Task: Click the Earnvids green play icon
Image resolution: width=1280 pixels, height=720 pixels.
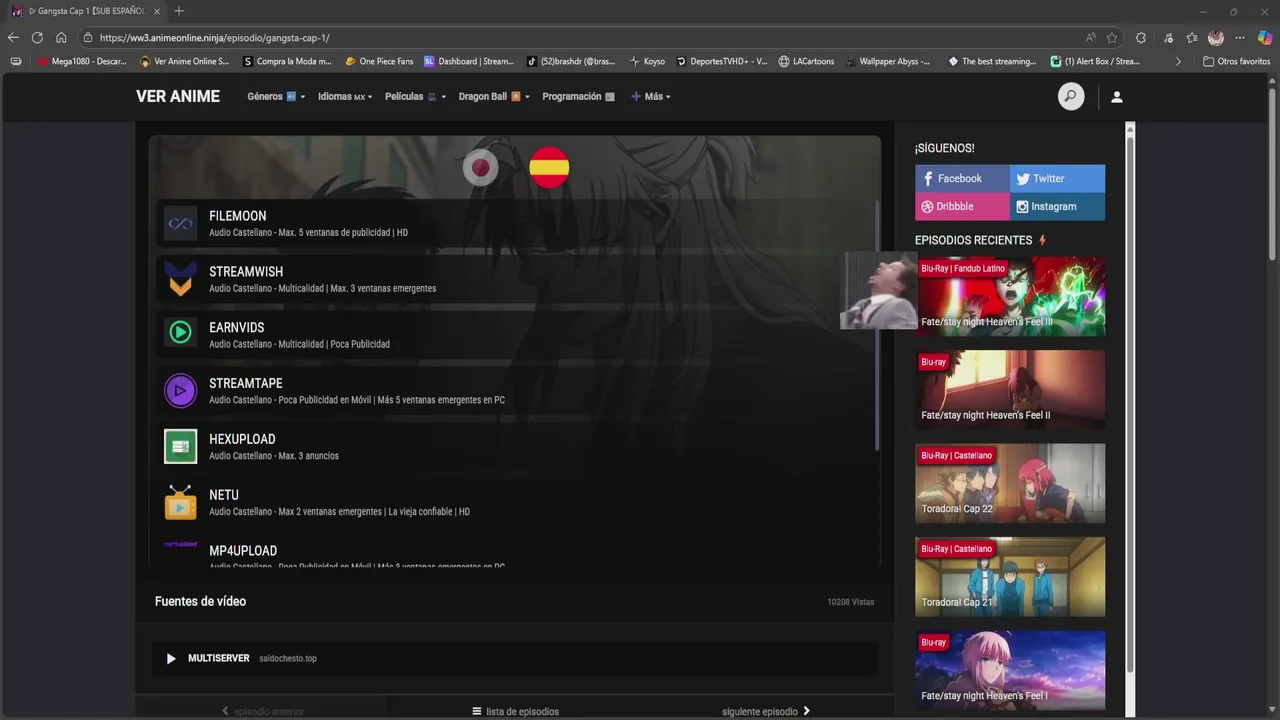Action: point(181,332)
